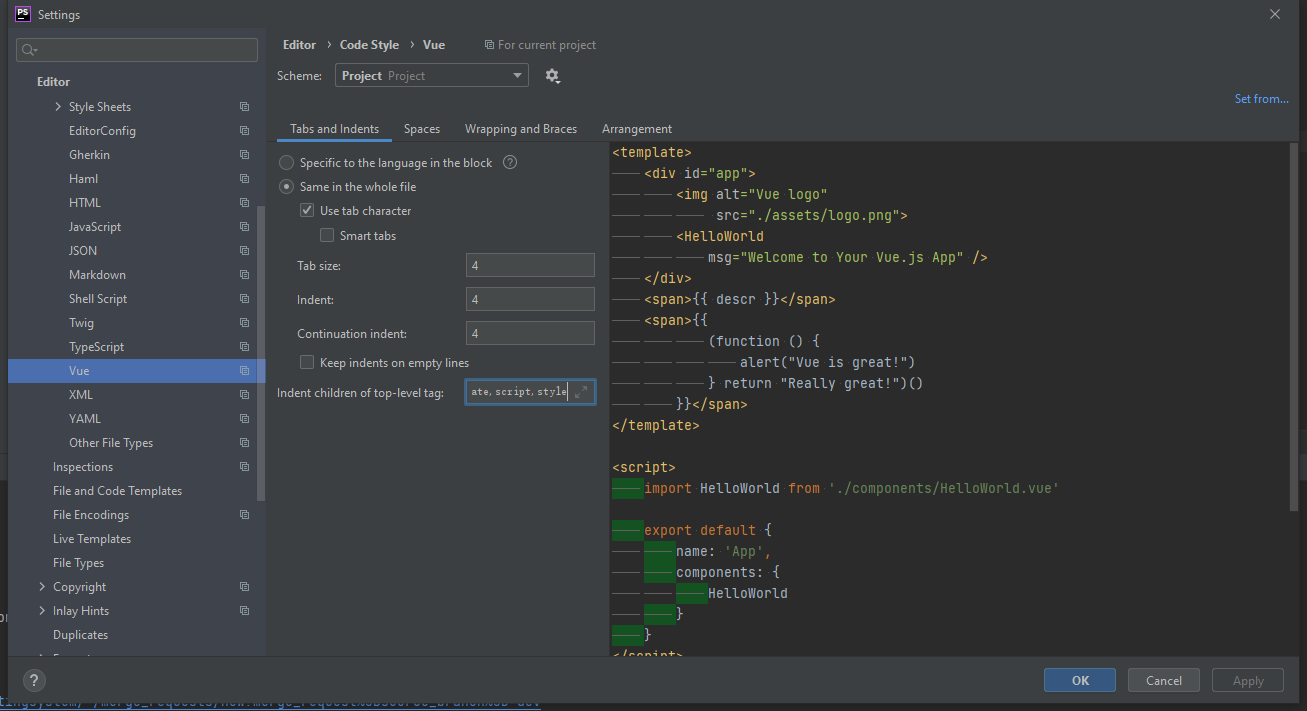
Task: Click project-level icon beside JavaScript
Action: (244, 227)
